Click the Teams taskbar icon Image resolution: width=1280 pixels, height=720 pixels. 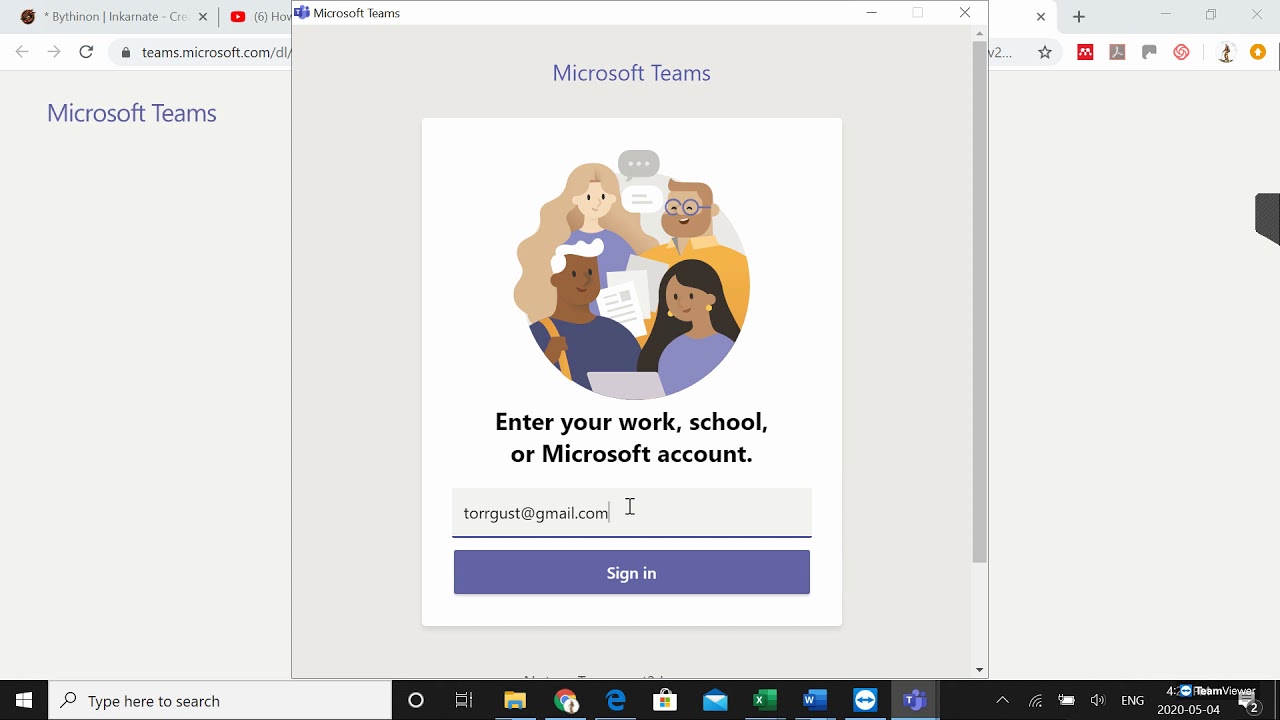click(915, 701)
